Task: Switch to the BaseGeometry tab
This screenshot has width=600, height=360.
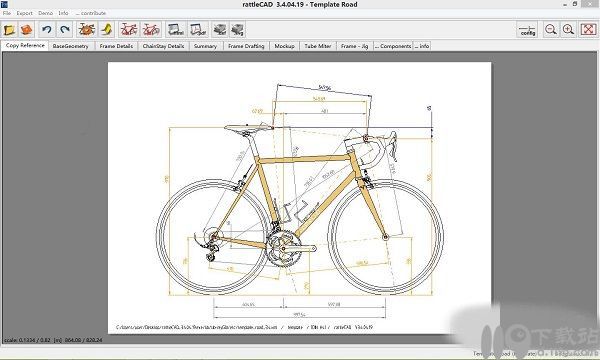Action: click(x=70, y=46)
